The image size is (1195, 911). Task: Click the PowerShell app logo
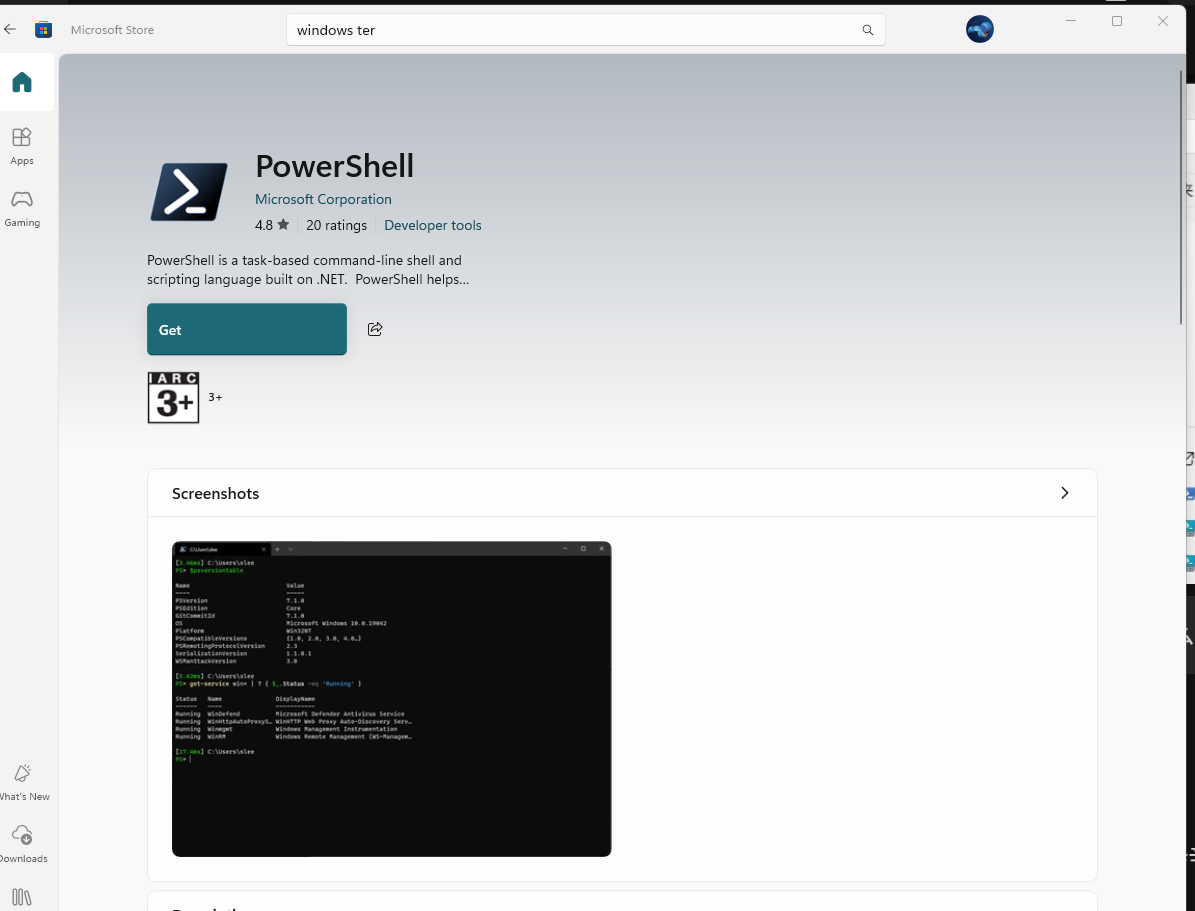pos(189,191)
